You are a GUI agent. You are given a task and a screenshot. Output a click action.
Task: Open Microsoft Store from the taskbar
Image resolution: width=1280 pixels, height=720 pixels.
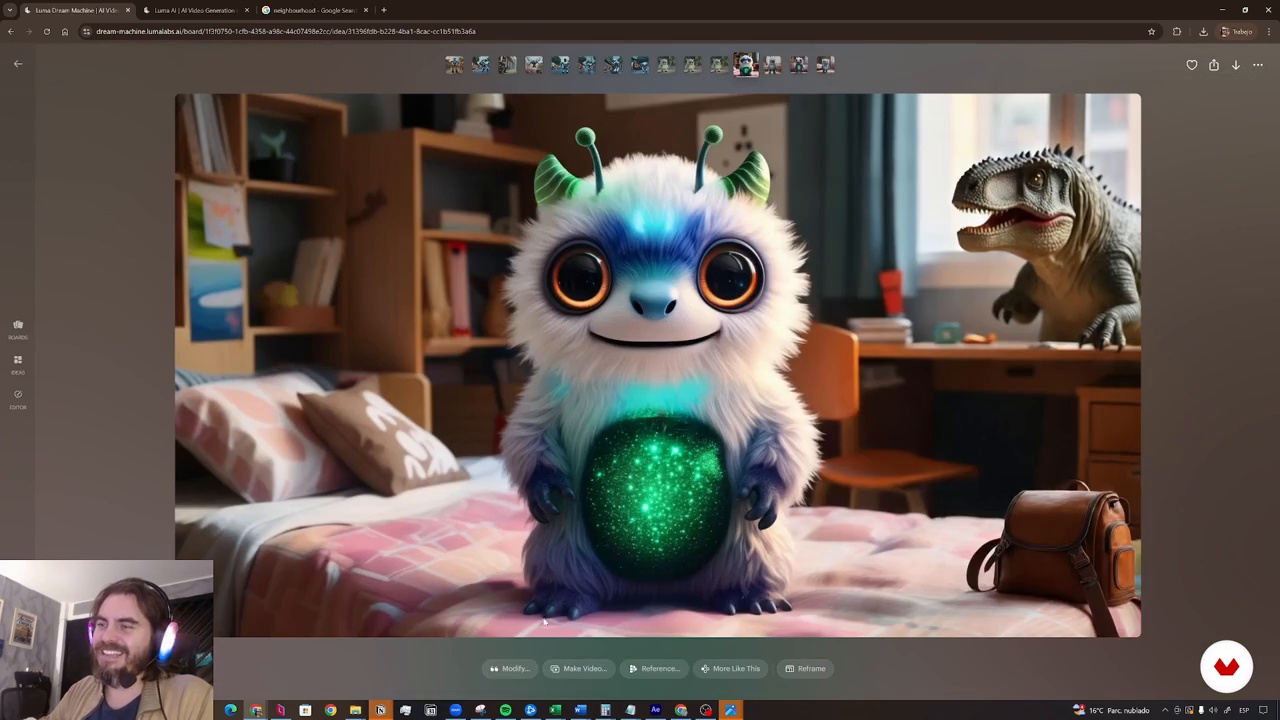[x=305, y=710]
